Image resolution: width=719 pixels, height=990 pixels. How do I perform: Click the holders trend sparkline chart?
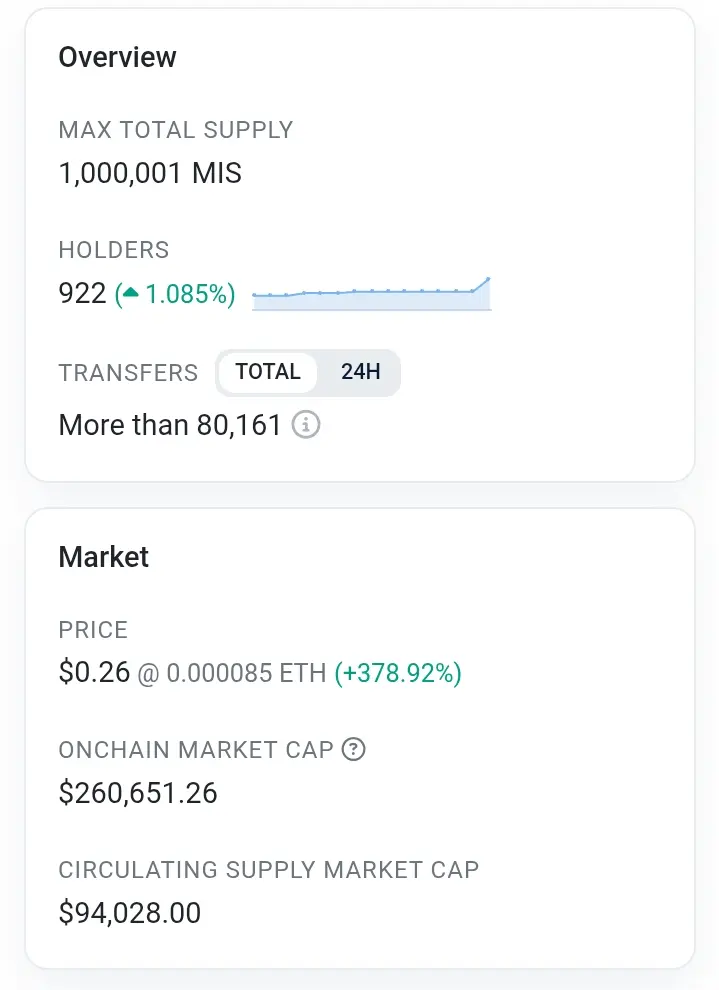click(x=371, y=294)
